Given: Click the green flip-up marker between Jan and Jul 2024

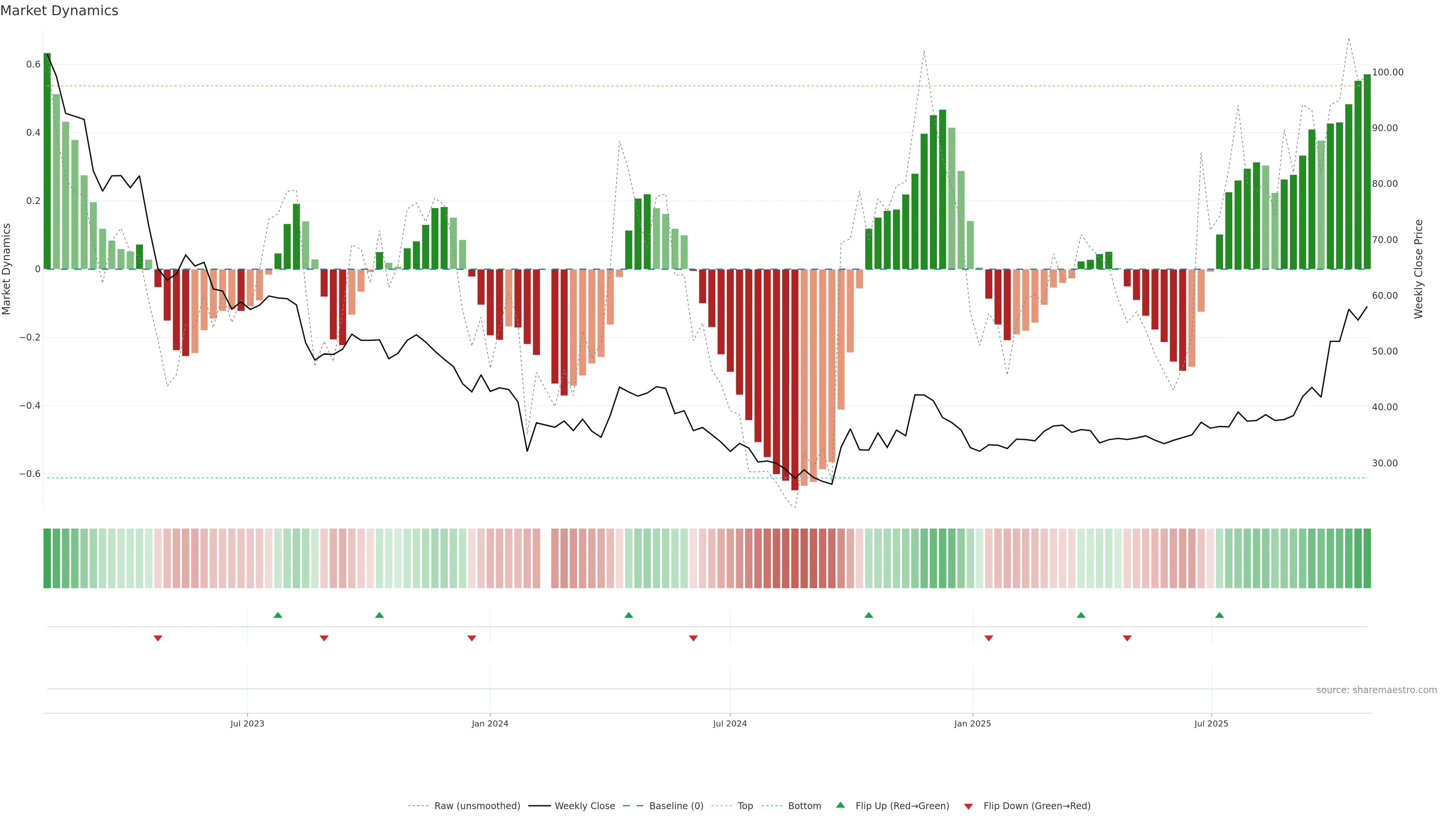Looking at the screenshot, I should click(629, 615).
